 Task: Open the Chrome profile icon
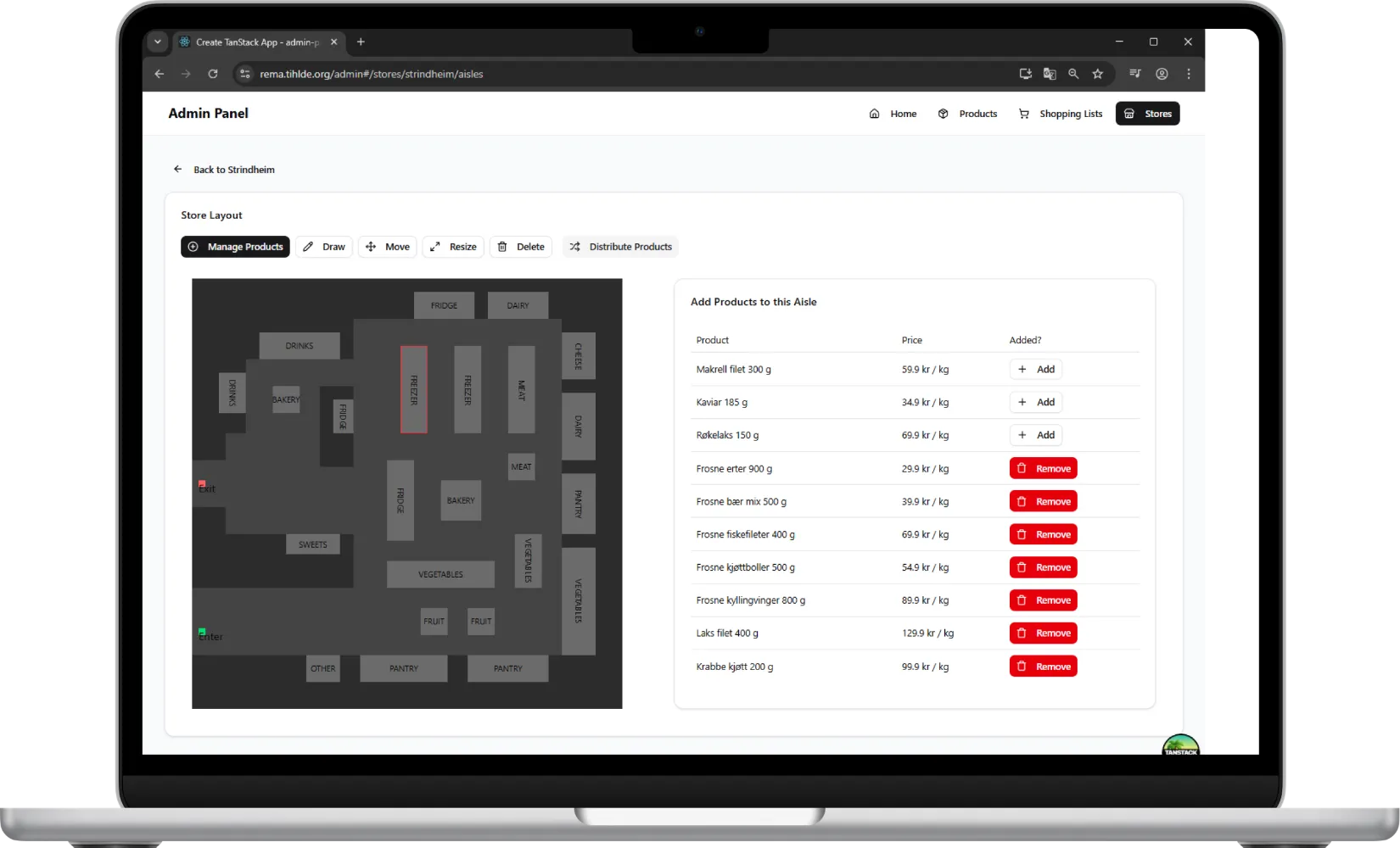click(1162, 74)
